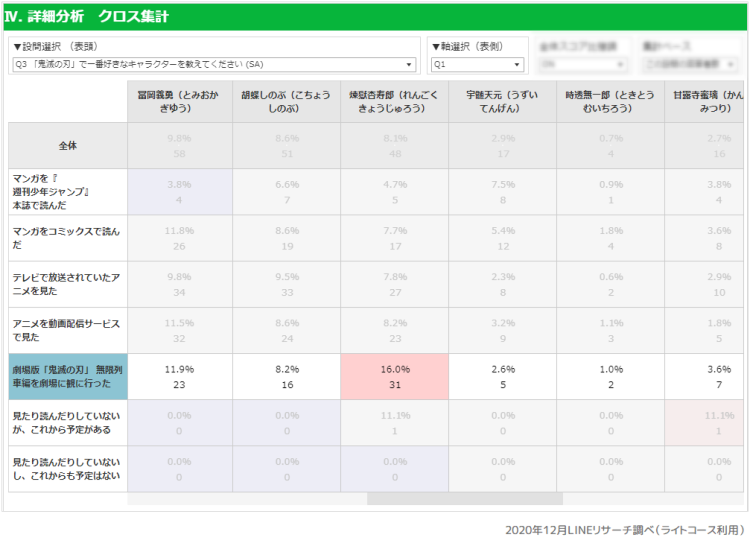
Task: Select the これから予定がある row header
Action: point(68,422)
